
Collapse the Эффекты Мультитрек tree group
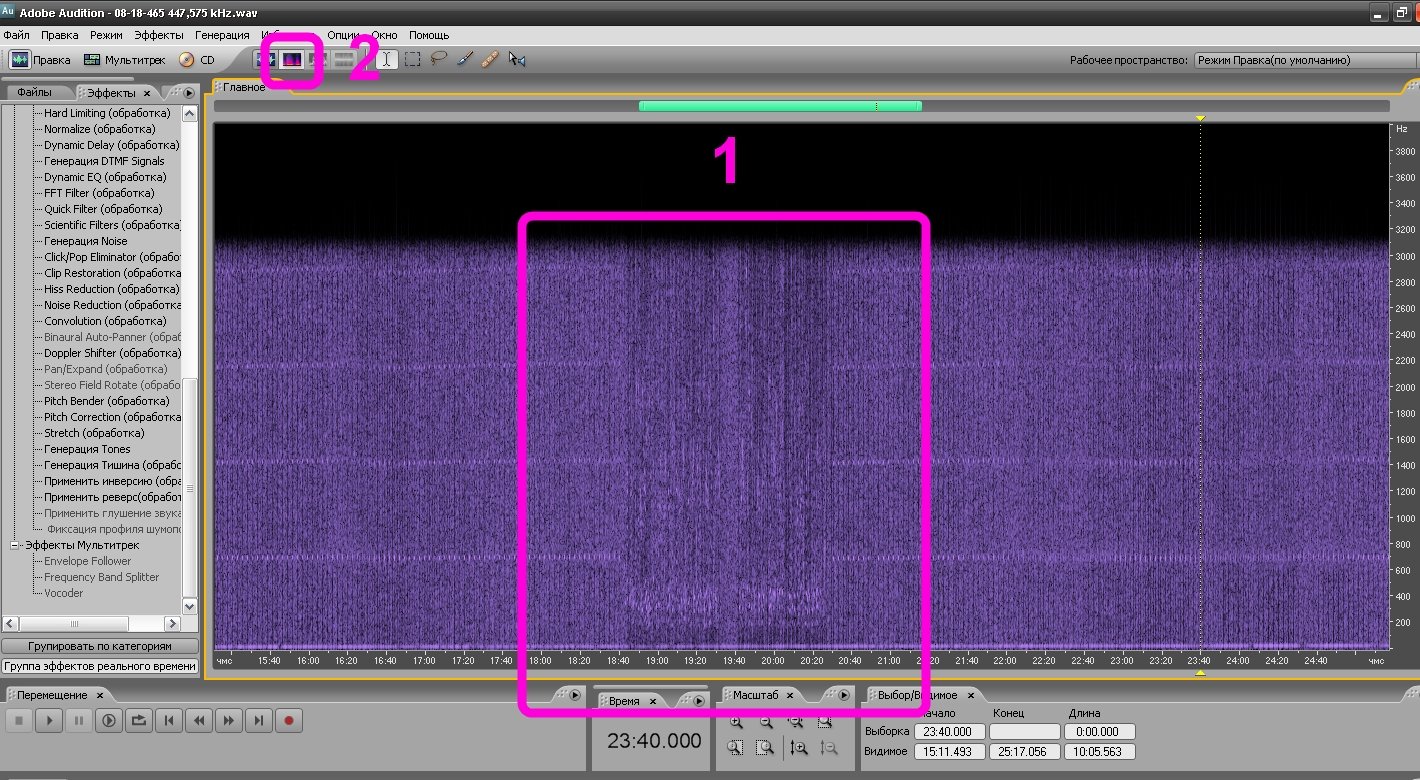click(x=15, y=545)
